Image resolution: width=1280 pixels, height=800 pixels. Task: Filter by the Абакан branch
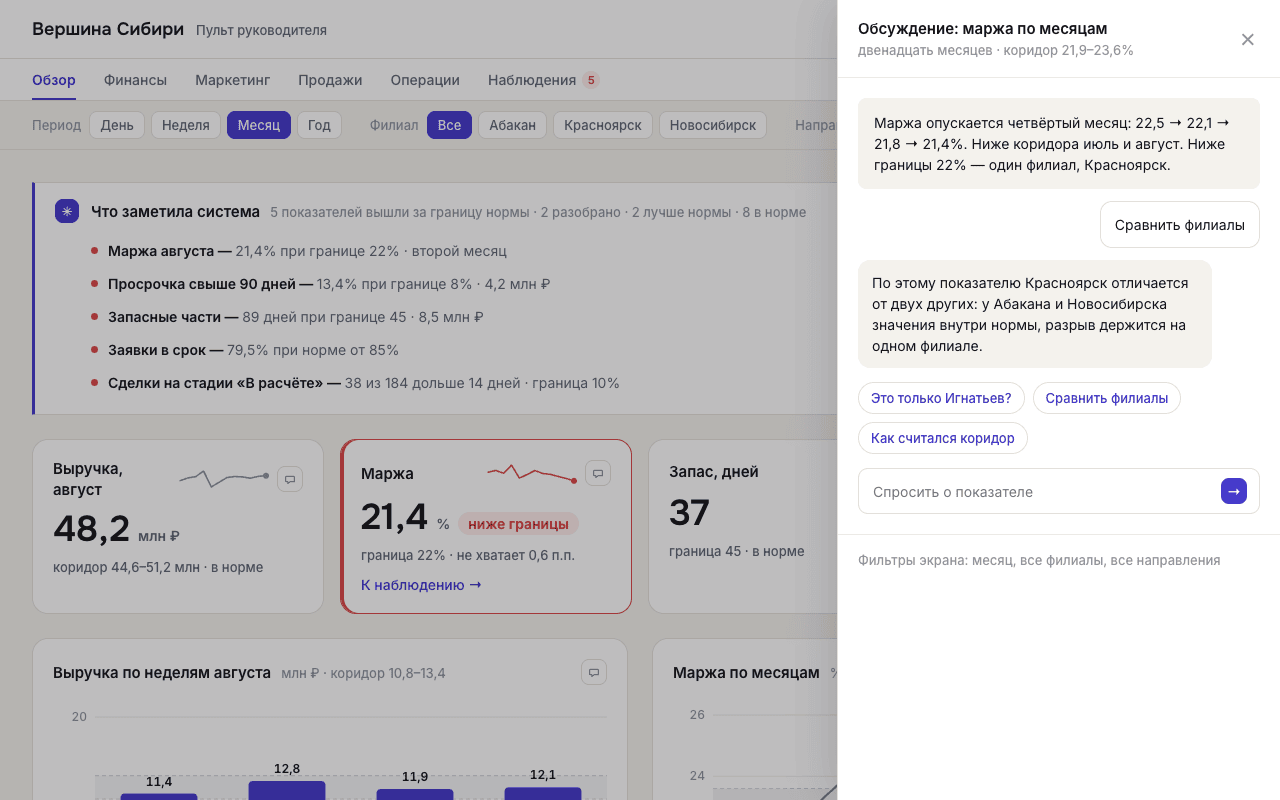pos(512,125)
